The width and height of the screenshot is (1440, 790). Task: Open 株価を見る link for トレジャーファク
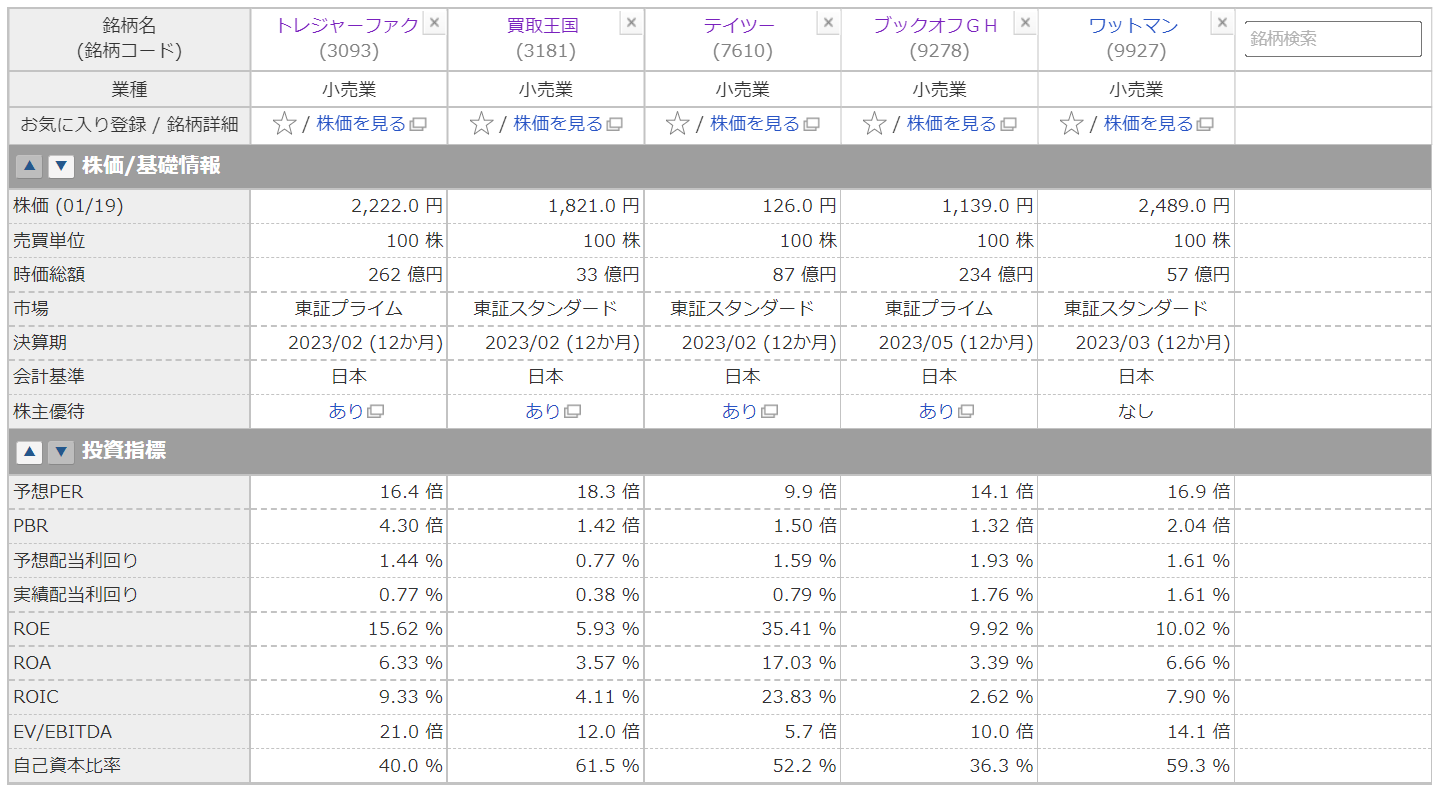click(x=371, y=124)
